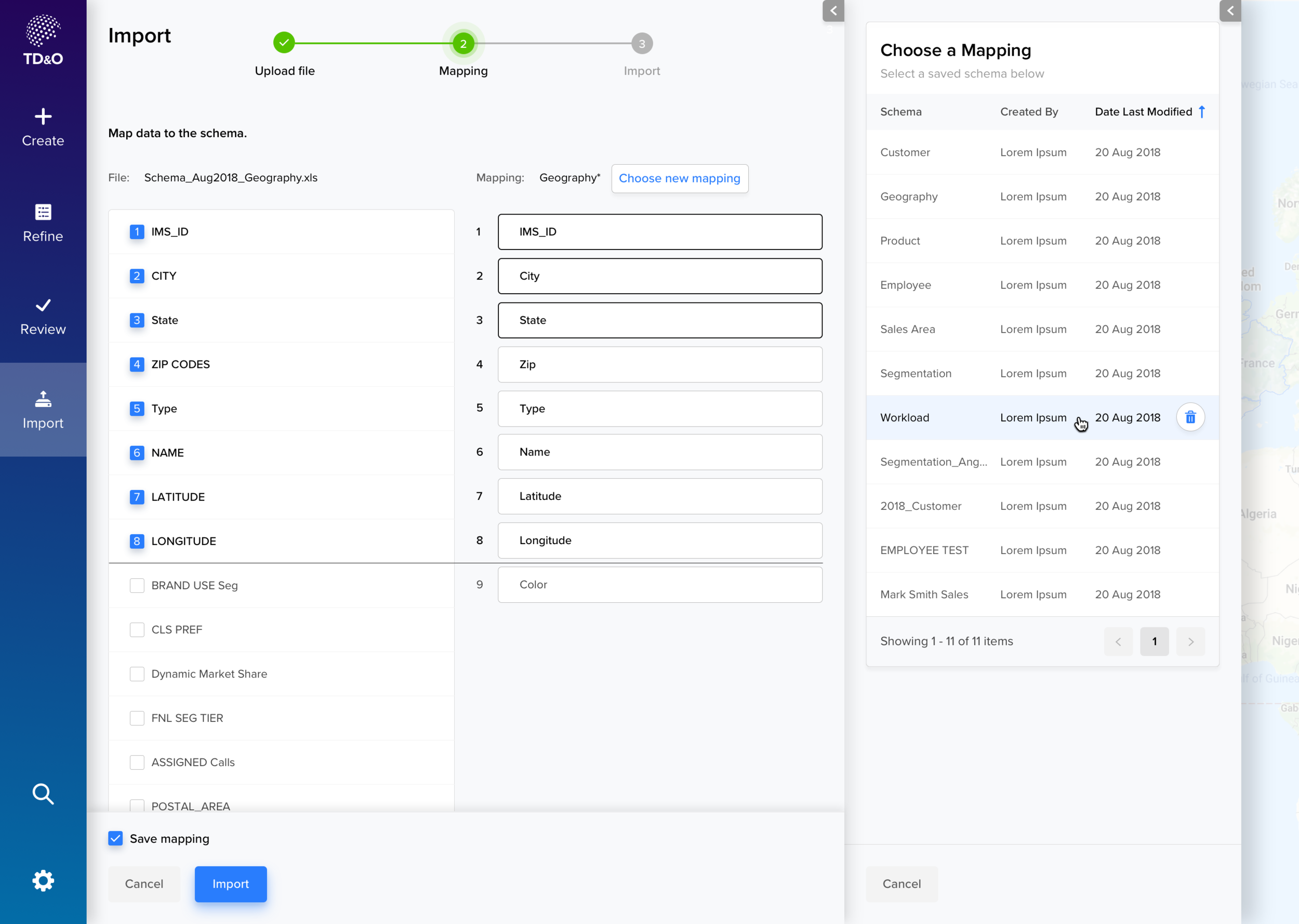The width and height of the screenshot is (1299, 924).
Task: Check the BRAND USE Seg checkbox
Action: 137,586
